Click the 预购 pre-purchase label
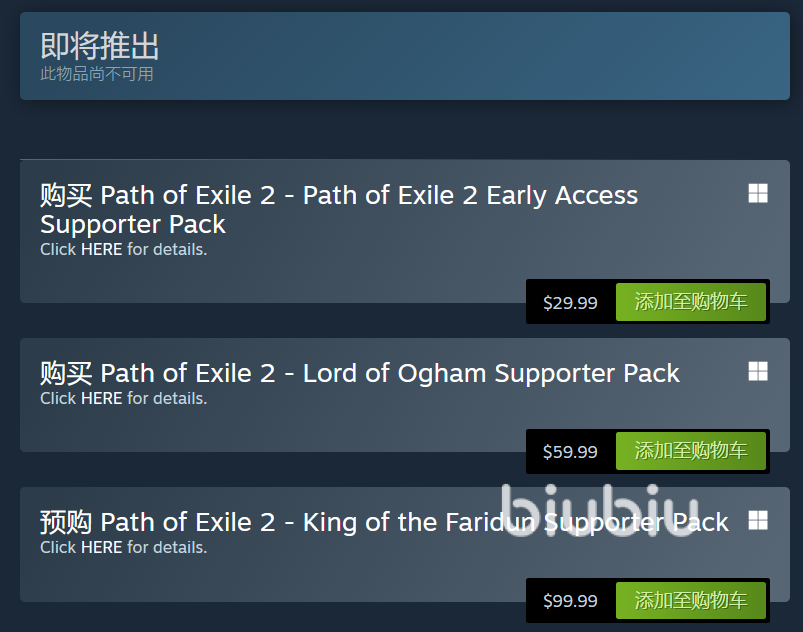Image resolution: width=803 pixels, height=632 pixels. (x=66, y=522)
